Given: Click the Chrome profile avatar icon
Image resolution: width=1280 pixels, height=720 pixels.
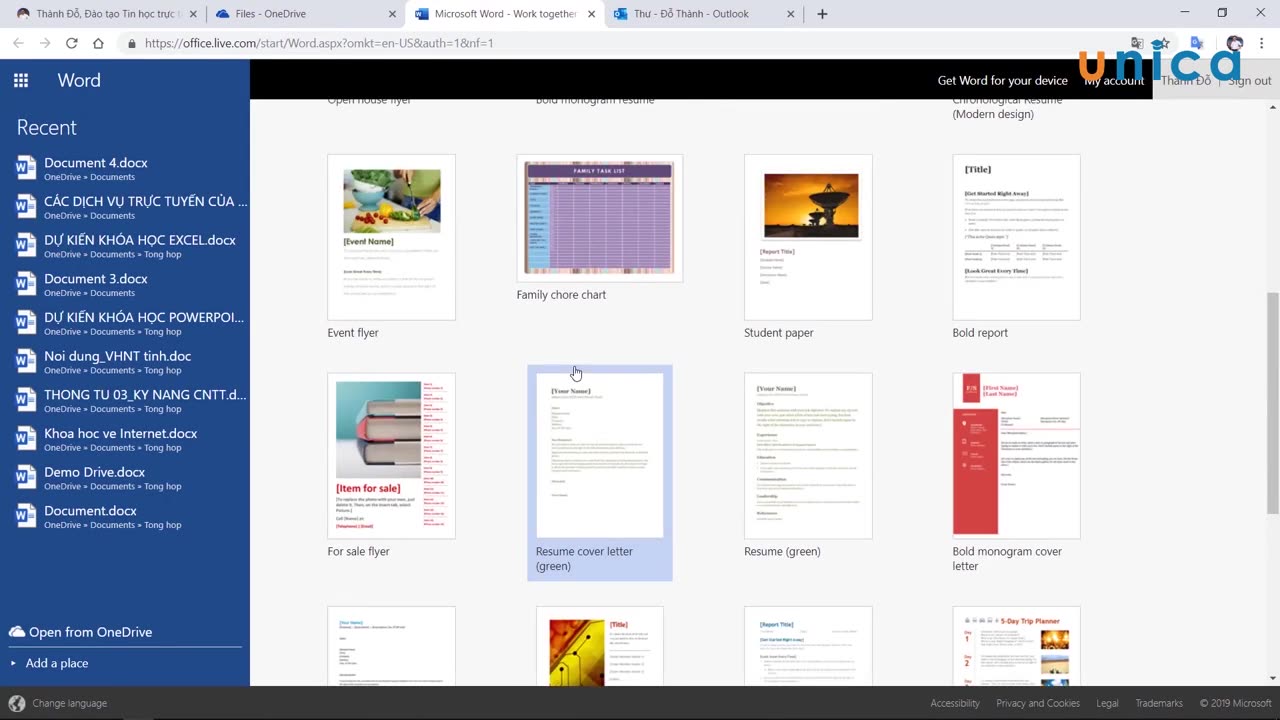Looking at the screenshot, I should [1234, 43].
